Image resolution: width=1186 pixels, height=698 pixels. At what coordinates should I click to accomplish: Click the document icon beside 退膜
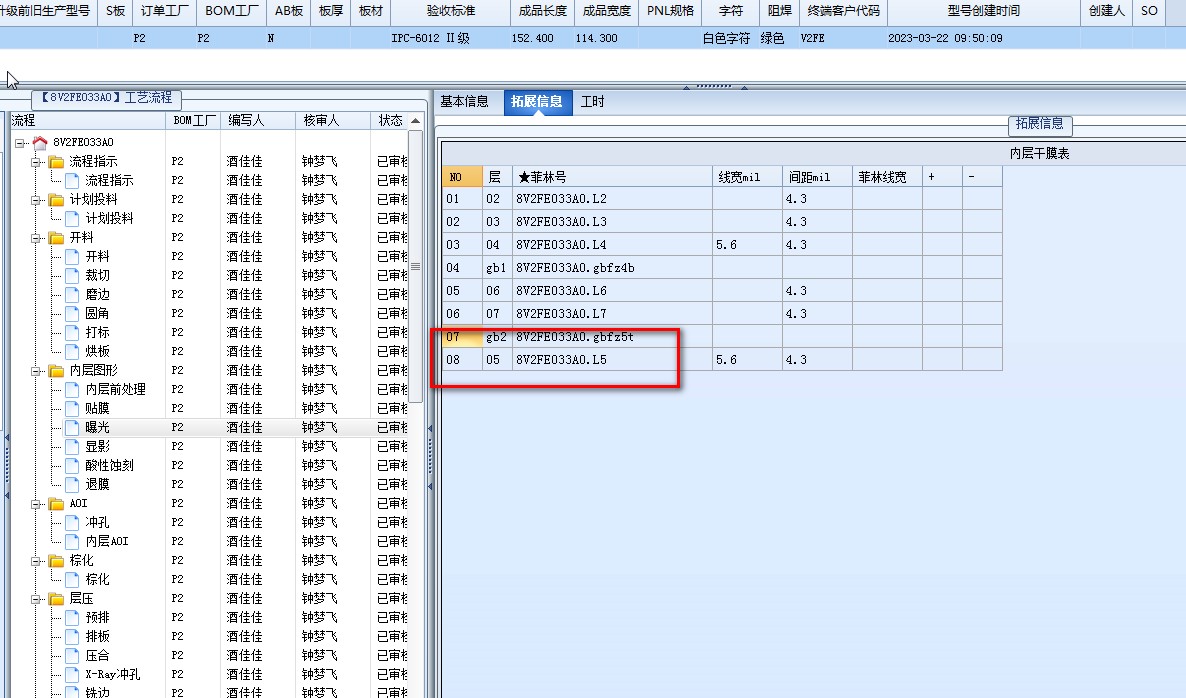[x=72, y=484]
